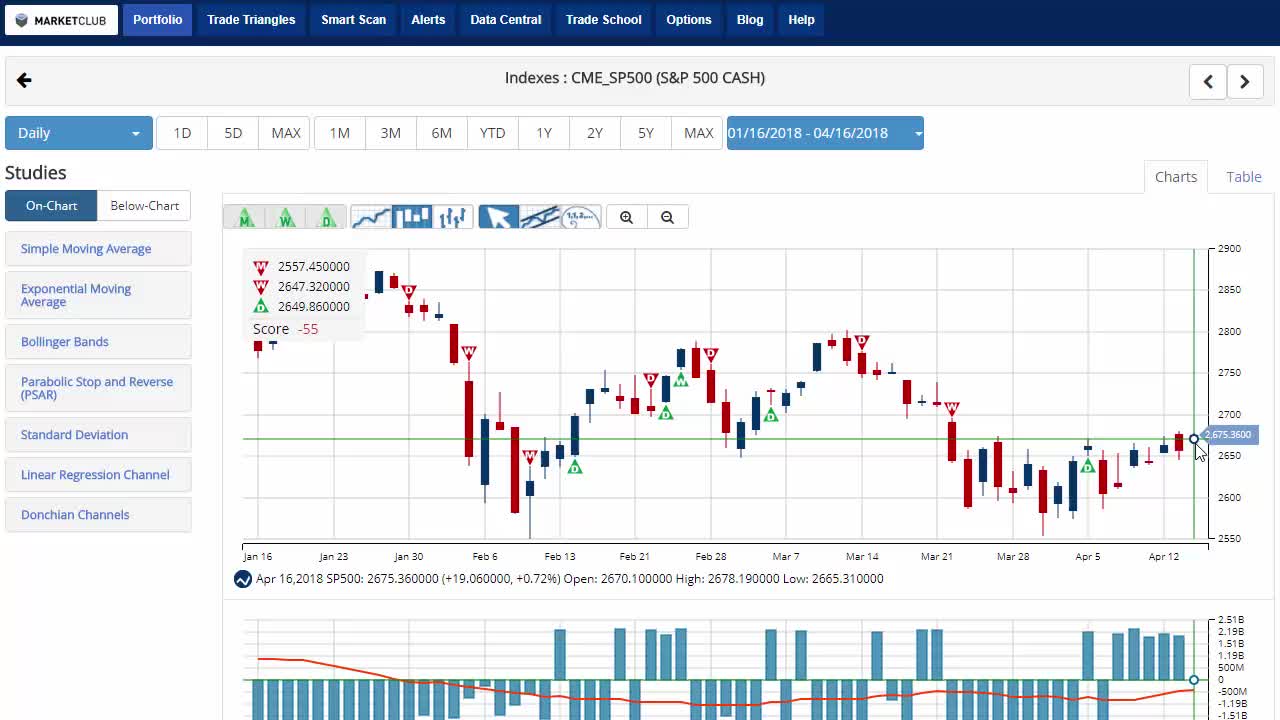Select the 5D range

tap(233, 133)
